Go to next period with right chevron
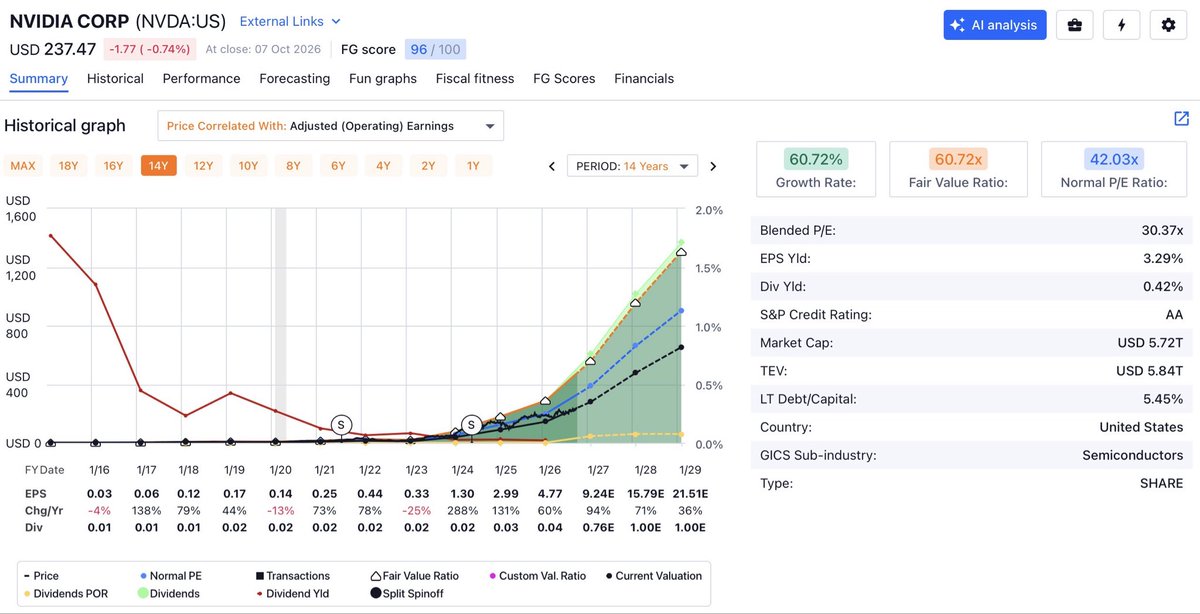The height and width of the screenshot is (614, 1200). point(713,167)
